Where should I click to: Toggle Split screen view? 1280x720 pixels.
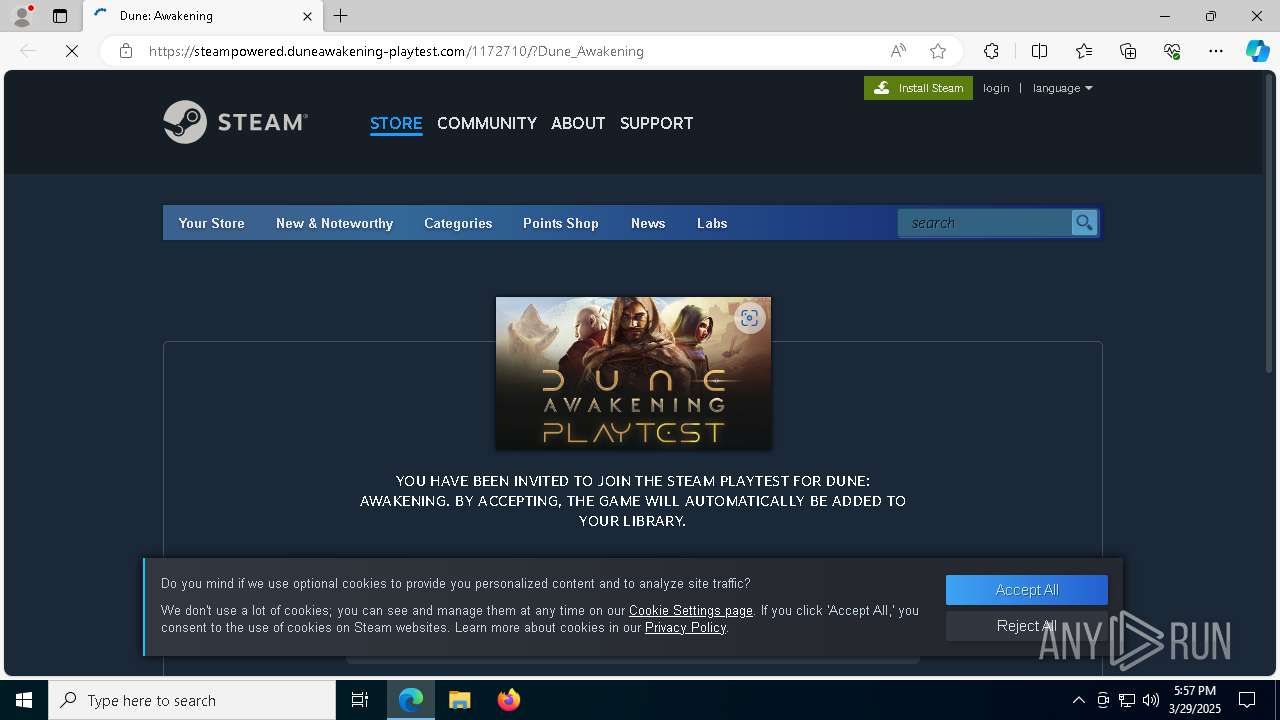point(1039,51)
